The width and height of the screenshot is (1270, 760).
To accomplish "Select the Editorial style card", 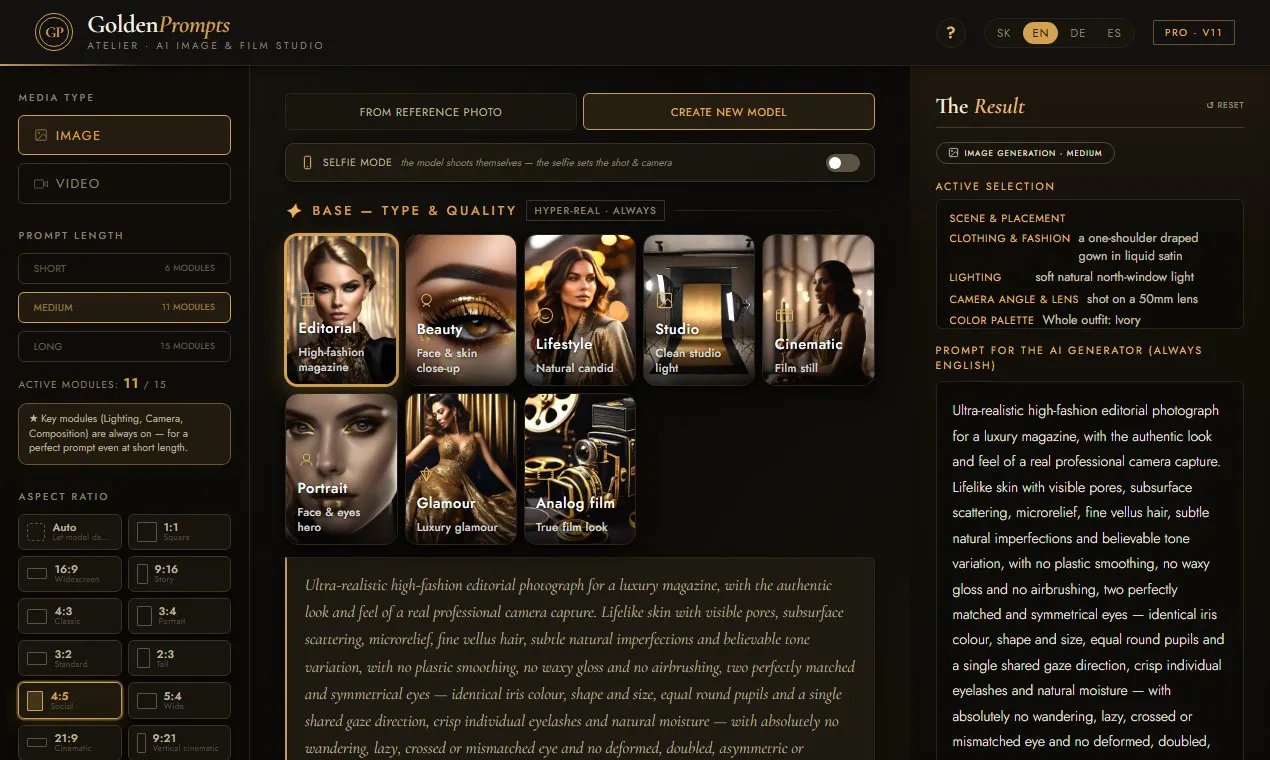I will click(x=342, y=310).
